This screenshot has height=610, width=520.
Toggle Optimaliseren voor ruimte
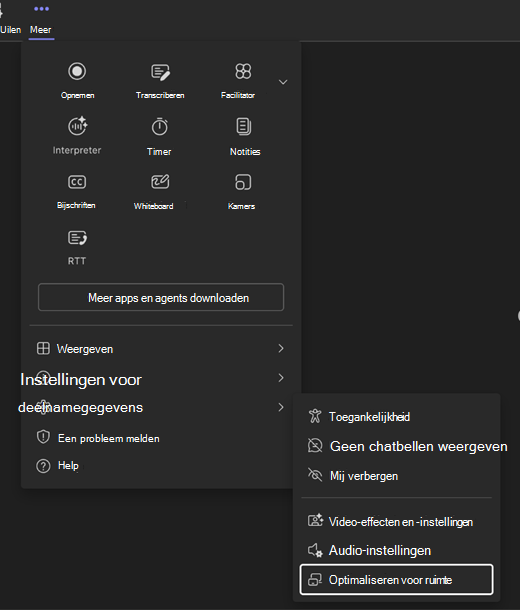[x=396, y=580]
